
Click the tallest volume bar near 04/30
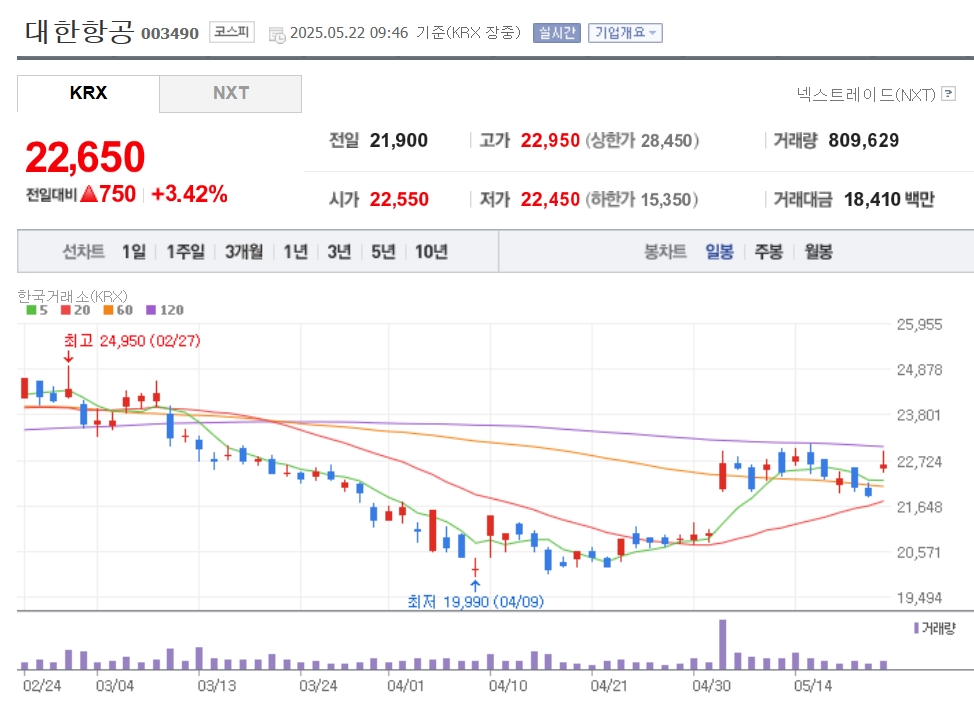click(722, 644)
